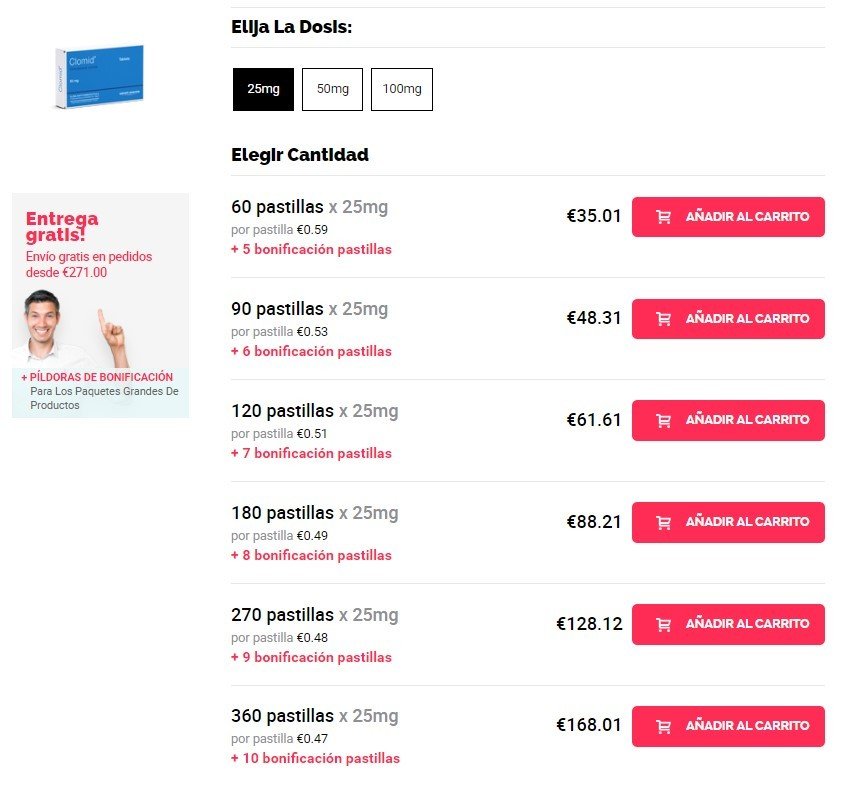Add the €128.12 package to cart
Viewport: 843px width, 798px height.
[x=728, y=625]
